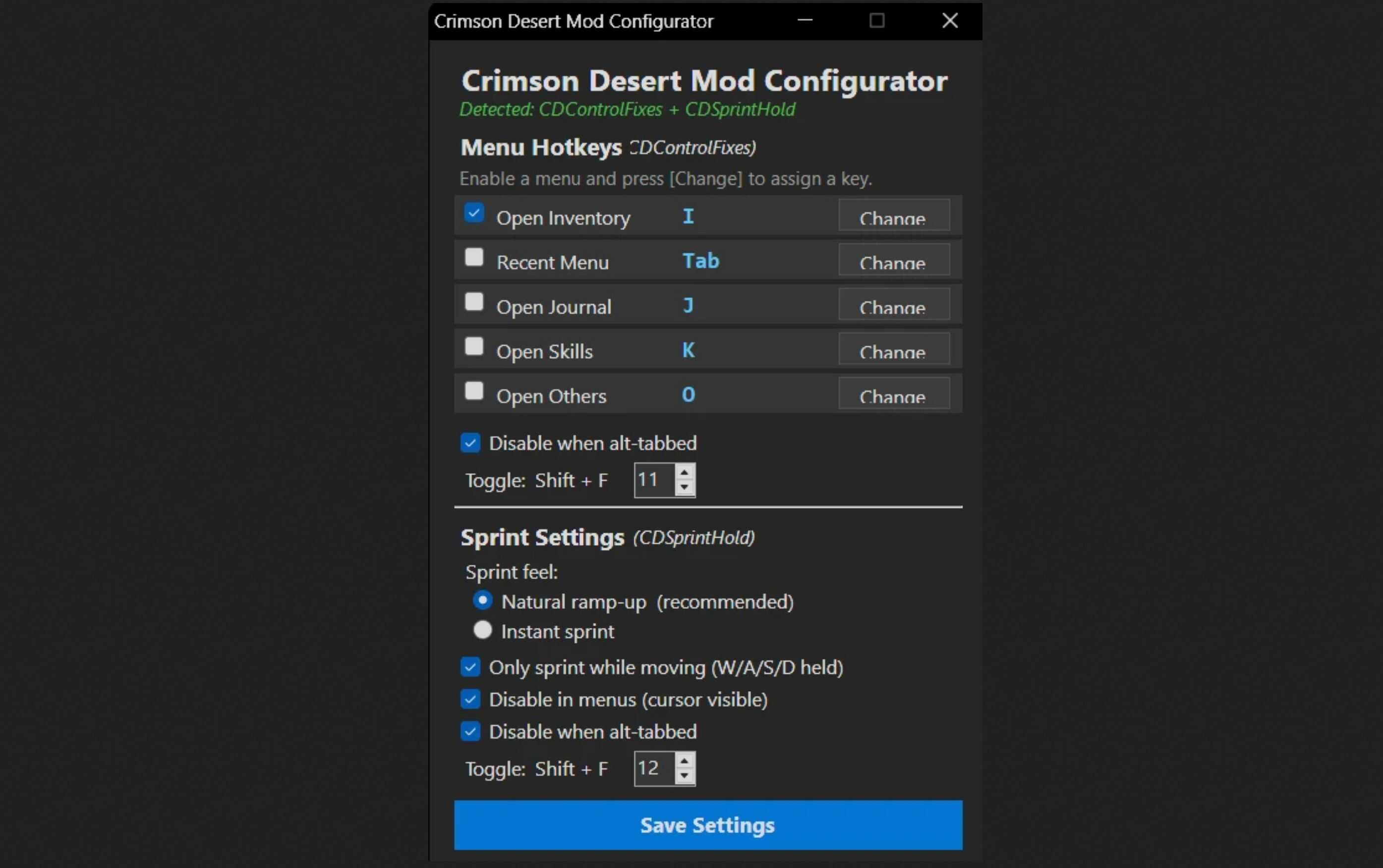Uncheck Disable when alt-tabbed under Menu Hotkeys
1383x868 pixels.
coord(470,442)
